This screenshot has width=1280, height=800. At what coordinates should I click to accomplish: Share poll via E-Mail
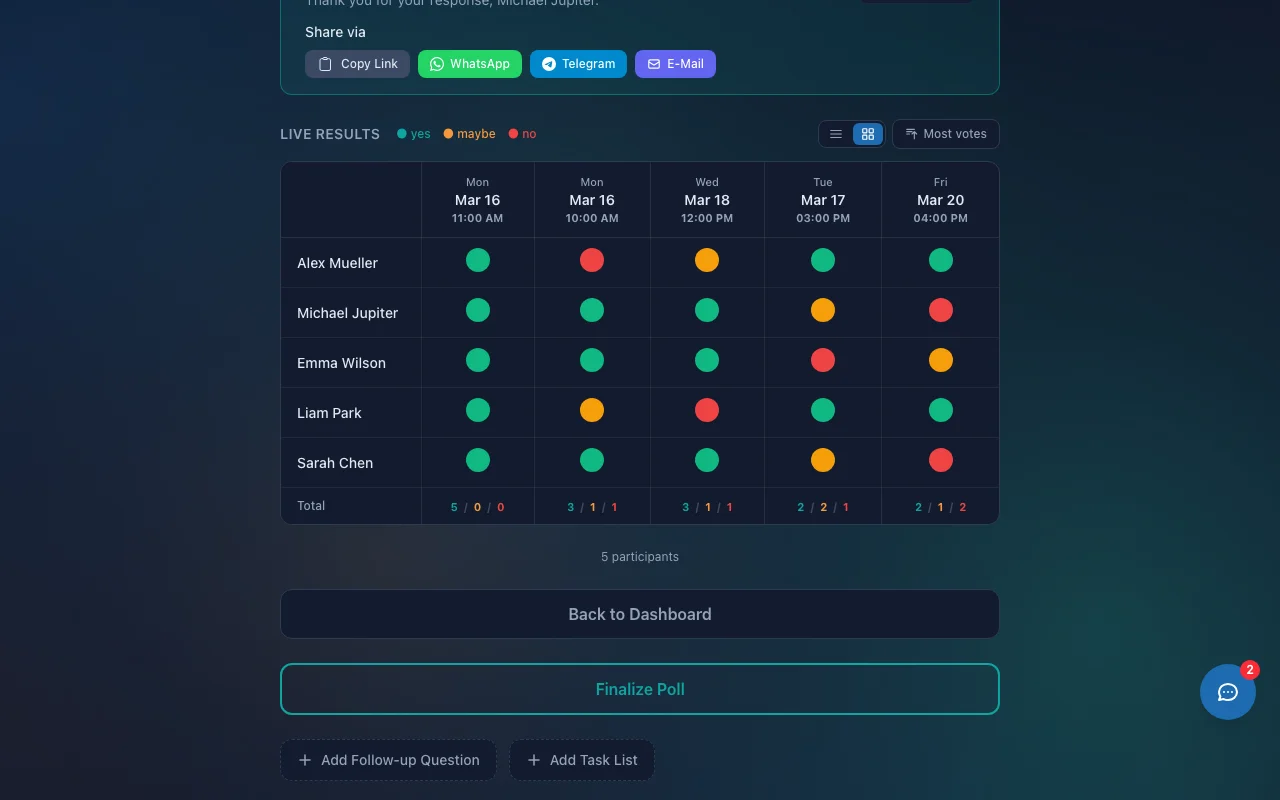point(675,64)
